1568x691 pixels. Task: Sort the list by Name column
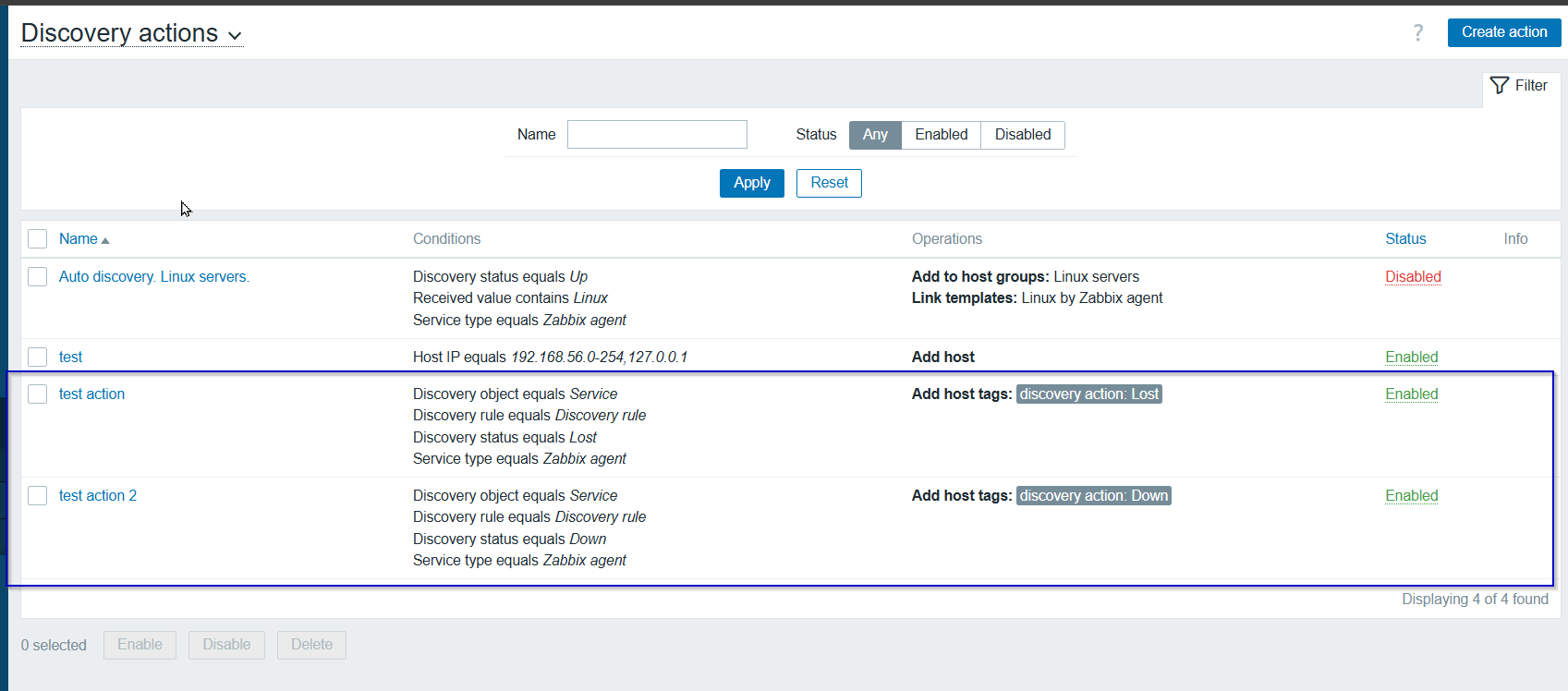coord(79,239)
